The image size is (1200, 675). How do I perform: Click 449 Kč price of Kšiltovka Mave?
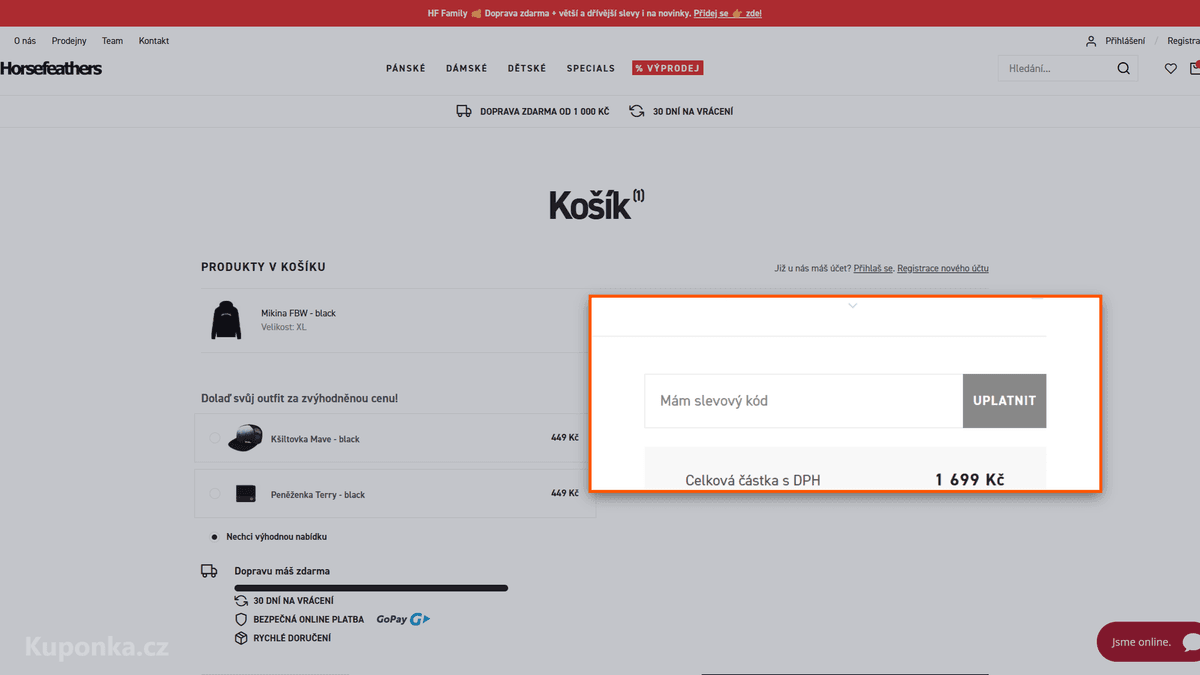click(x=564, y=438)
